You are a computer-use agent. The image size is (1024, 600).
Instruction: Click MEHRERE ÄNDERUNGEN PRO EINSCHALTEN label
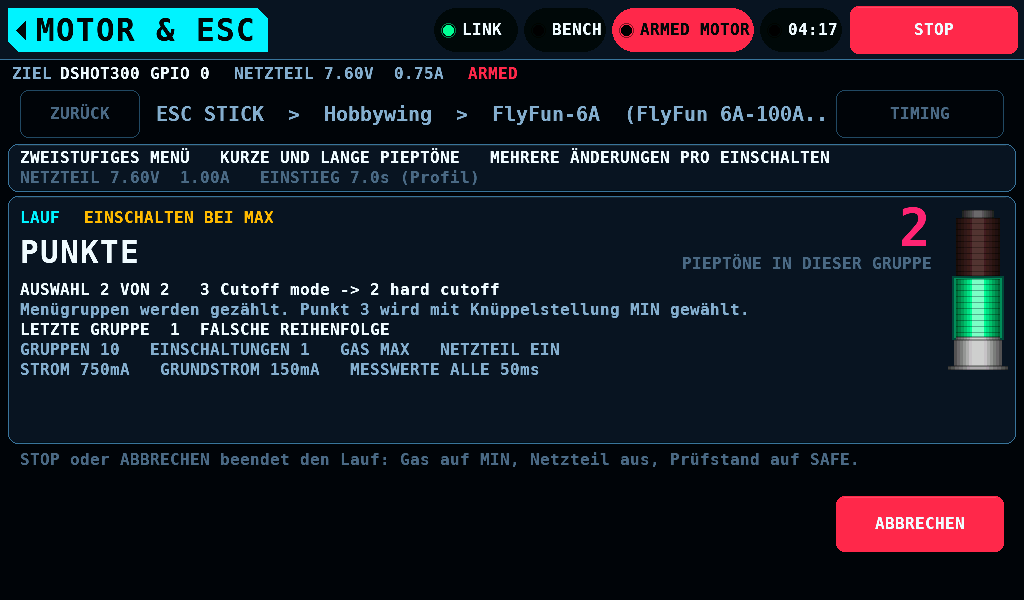(x=660, y=157)
